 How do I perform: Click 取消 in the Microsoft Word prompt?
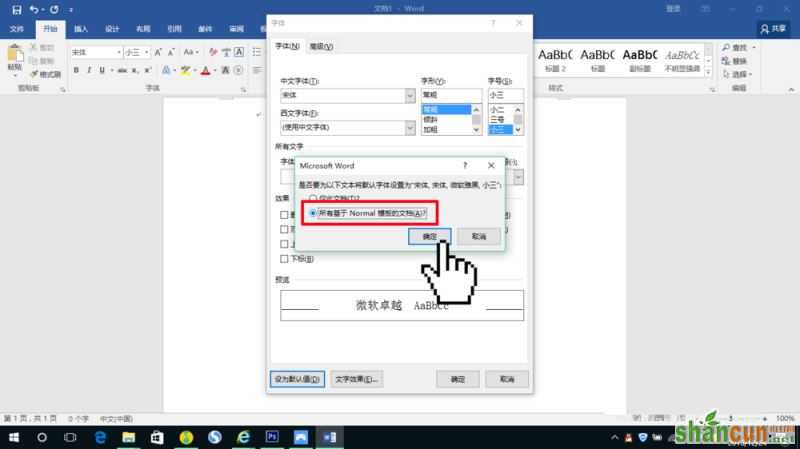[479, 236]
